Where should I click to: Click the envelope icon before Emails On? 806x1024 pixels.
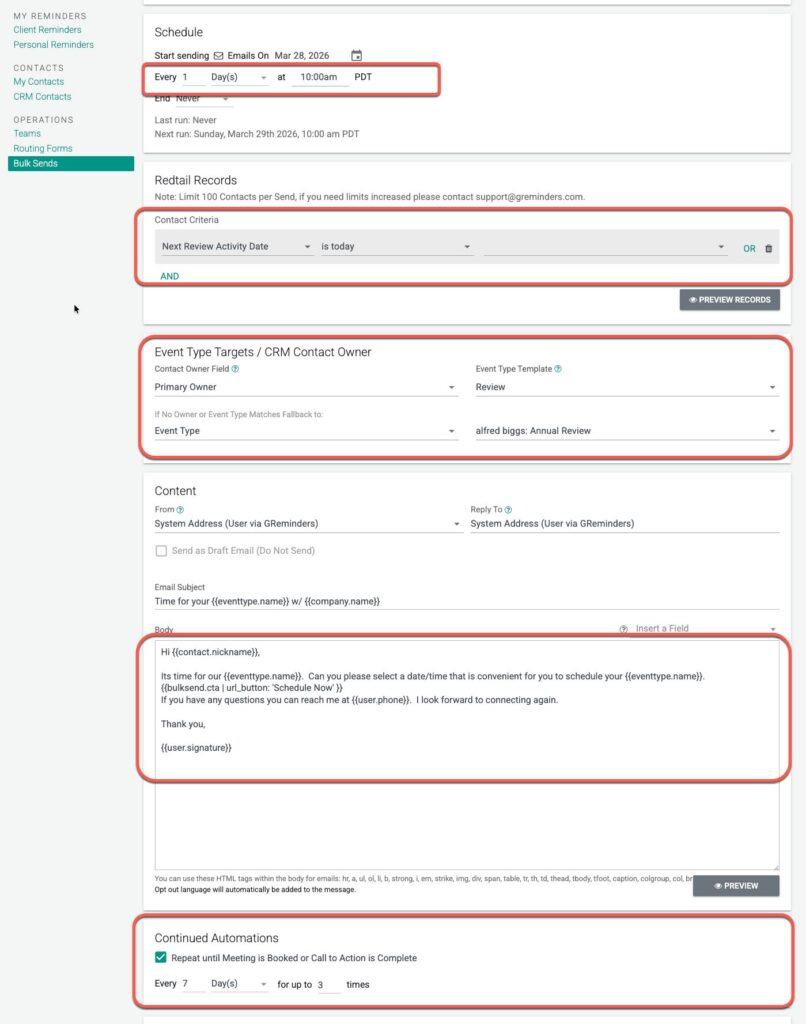click(219, 56)
